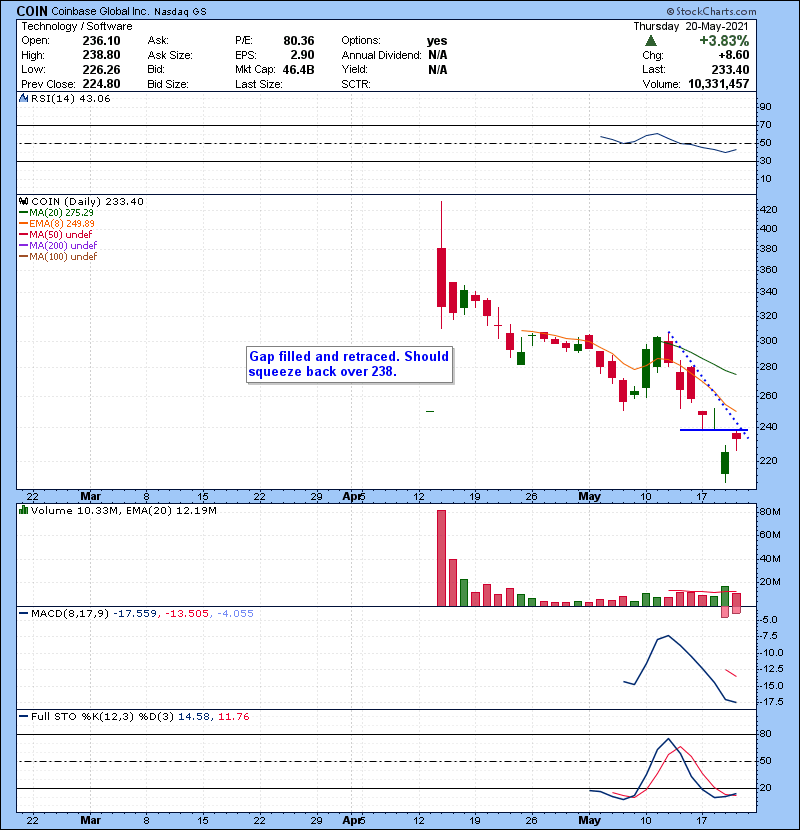Click the Open value 236.10
Viewport: 800px width, 830px height.
pyautogui.click(x=101, y=41)
